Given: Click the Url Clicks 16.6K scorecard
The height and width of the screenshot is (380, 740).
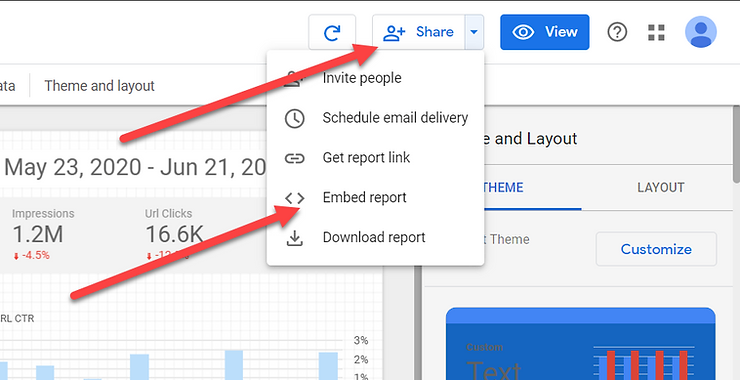Looking at the screenshot, I should coord(175,234).
